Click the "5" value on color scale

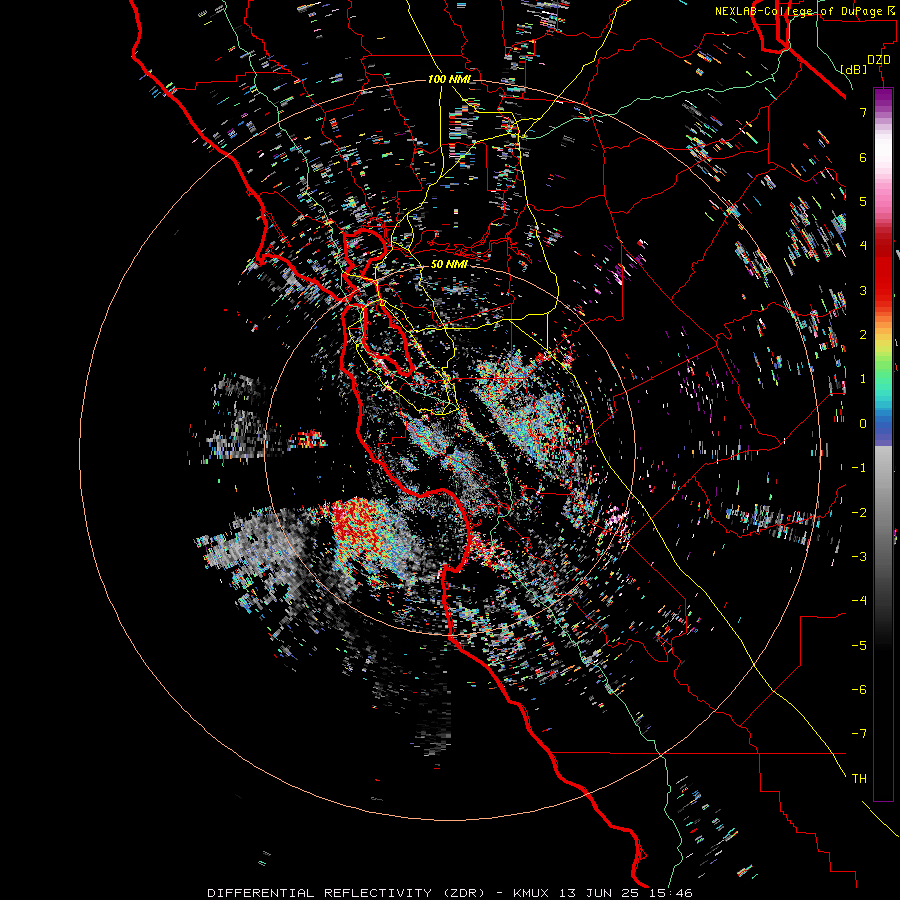click(863, 201)
